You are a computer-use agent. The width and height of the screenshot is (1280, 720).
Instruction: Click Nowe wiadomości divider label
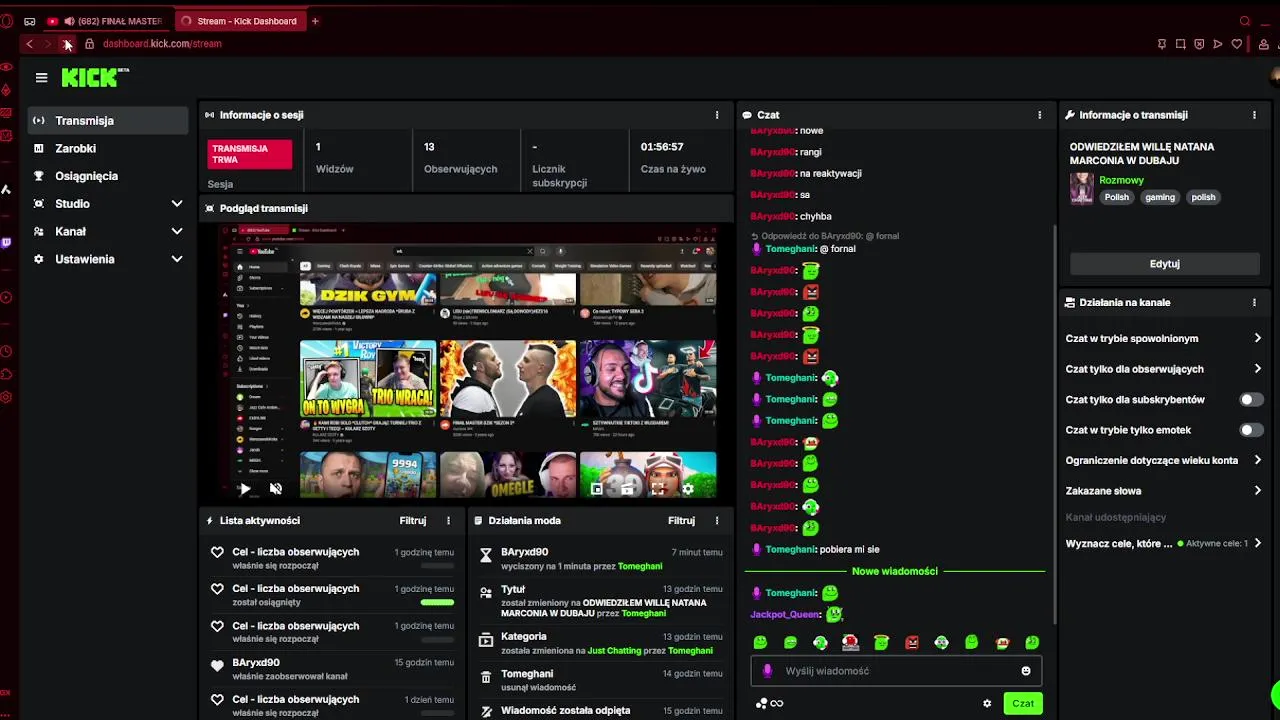(894, 571)
